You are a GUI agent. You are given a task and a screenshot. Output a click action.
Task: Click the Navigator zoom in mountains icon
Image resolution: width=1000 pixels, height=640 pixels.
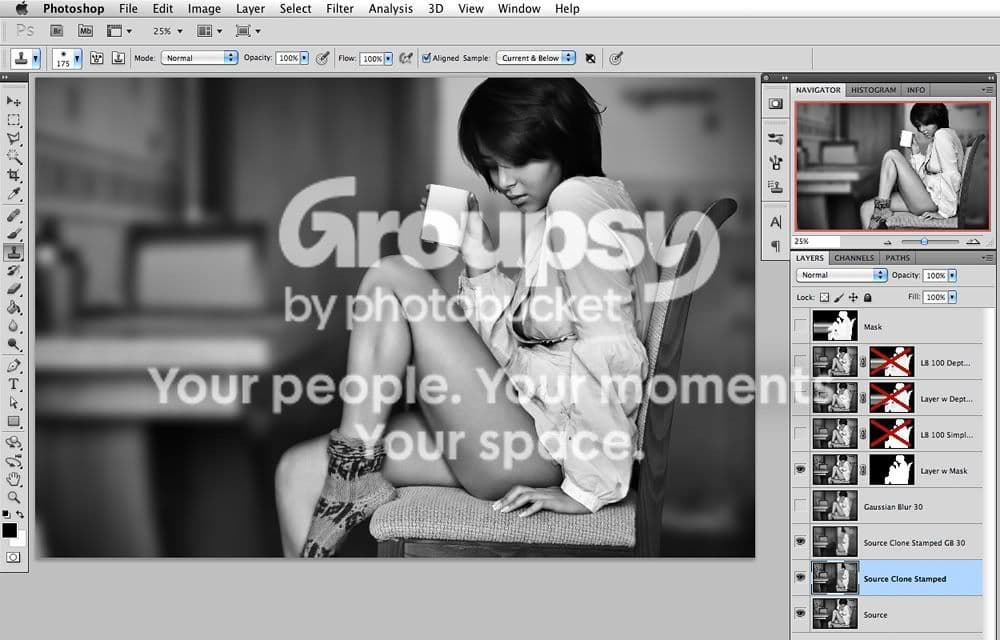point(973,242)
